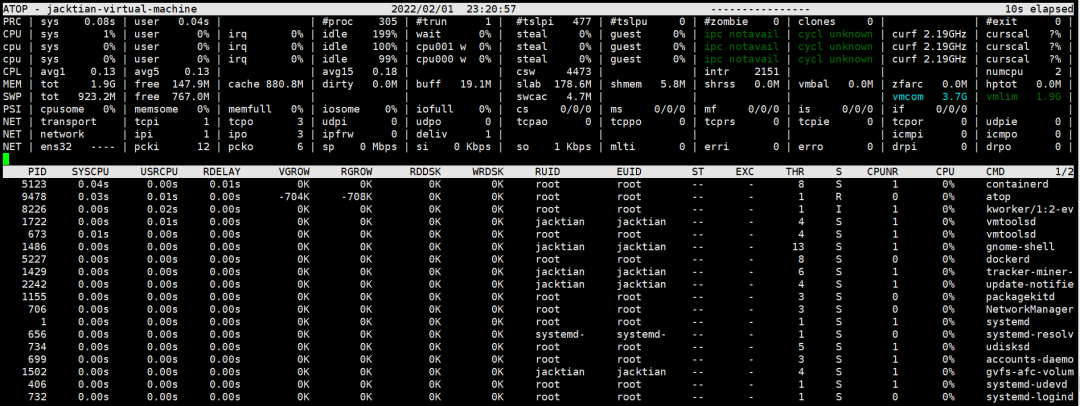Viewport: 1080px width, 406px height.
Task: Select the dockerd process name
Action: (1008, 259)
